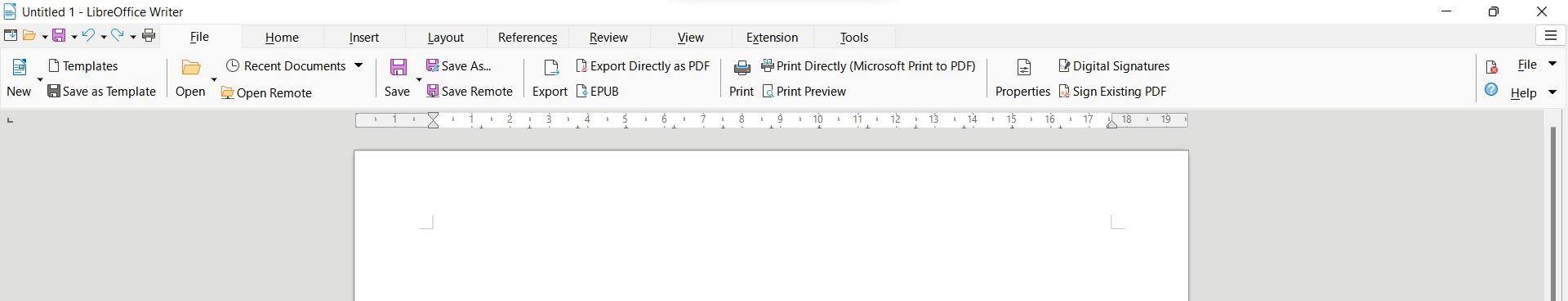Click the left indent marker on ruler

coord(434,120)
